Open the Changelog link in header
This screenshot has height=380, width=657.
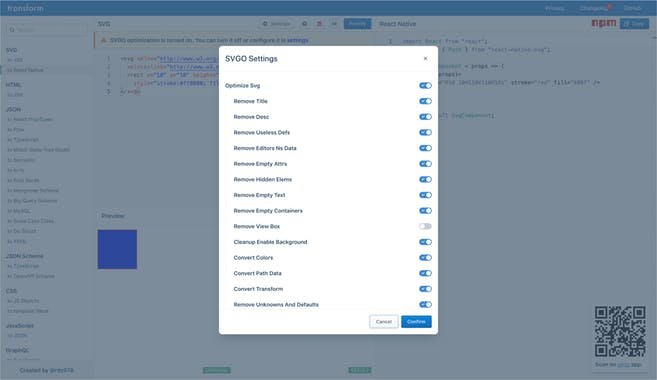tap(594, 8)
